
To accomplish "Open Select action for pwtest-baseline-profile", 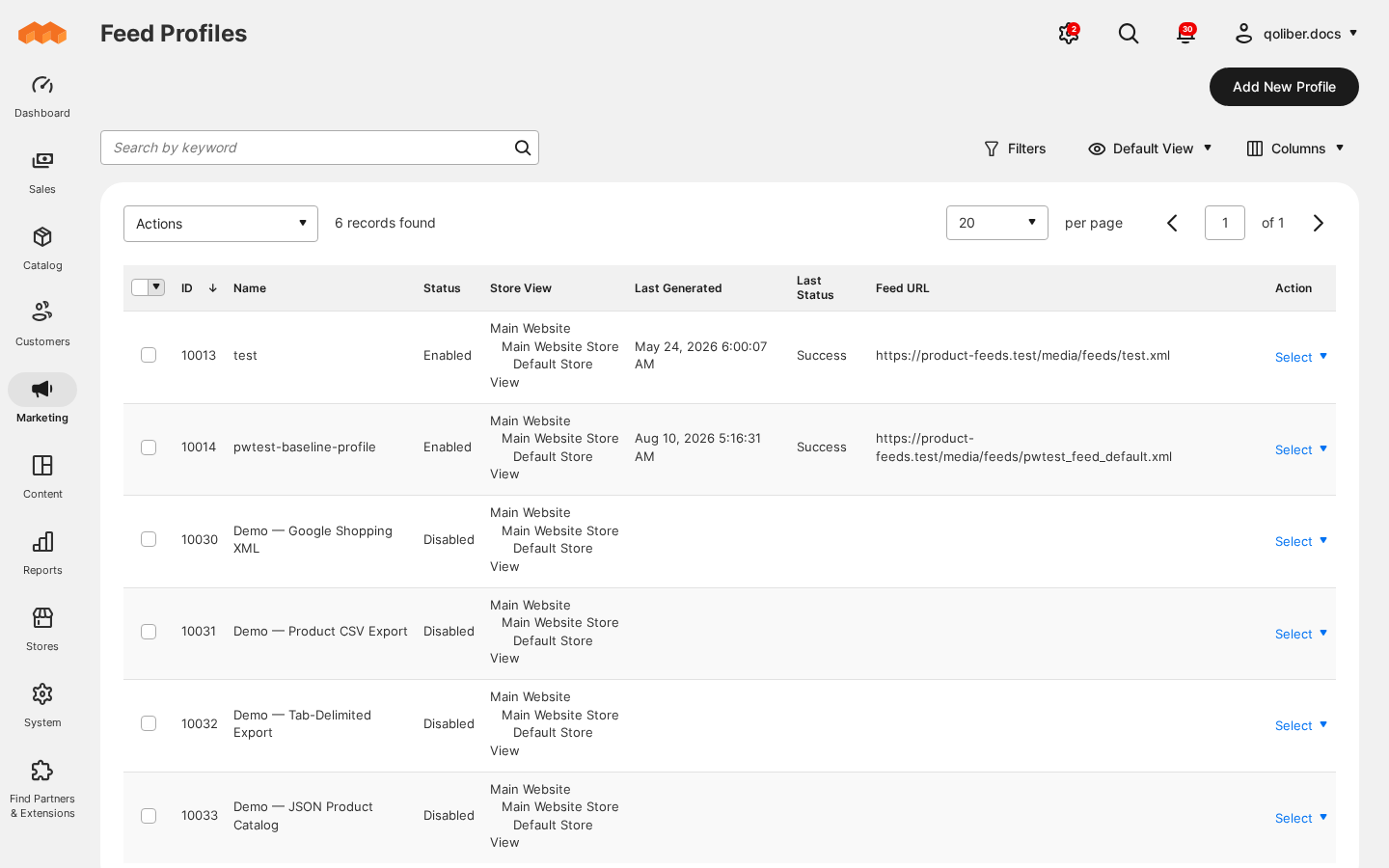I will click(x=1301, y=449).
